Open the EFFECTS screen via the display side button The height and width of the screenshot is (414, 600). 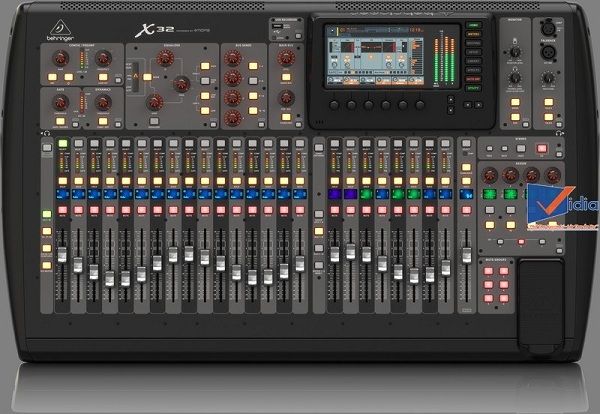point(473,70)
